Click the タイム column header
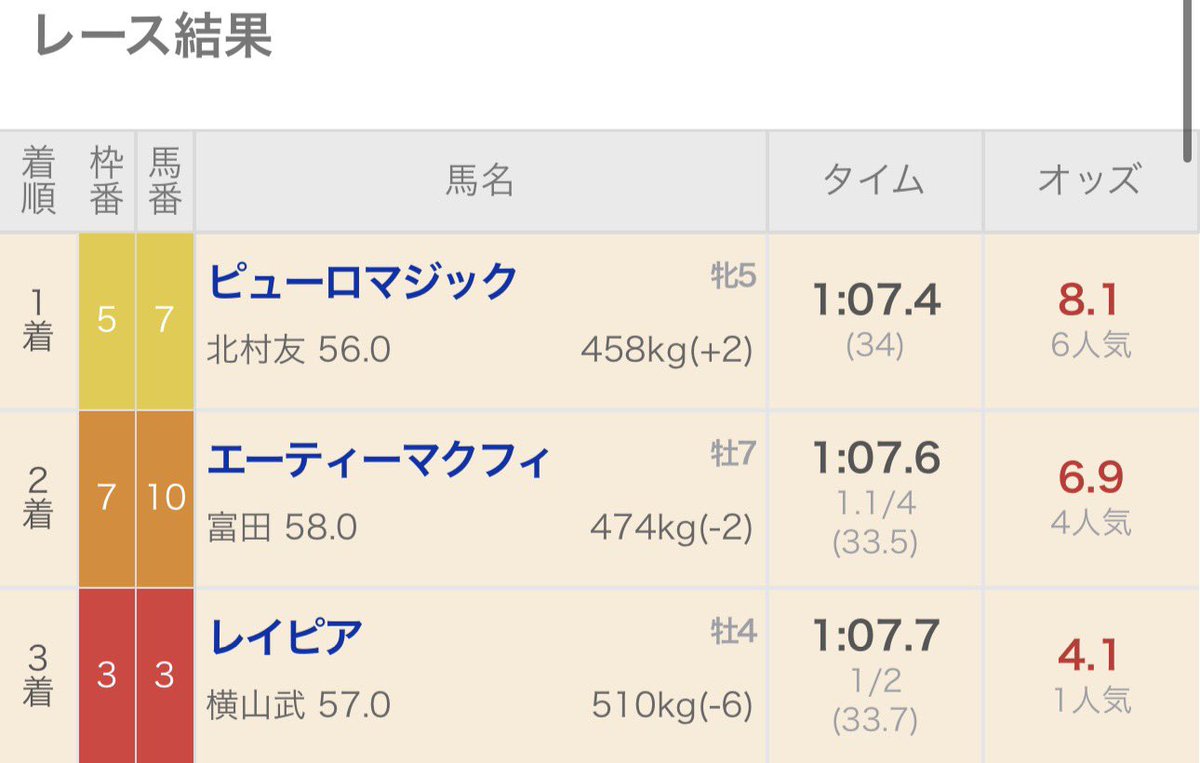Image resolution: width=1200 pixels, height=763 pixels. 874,181
